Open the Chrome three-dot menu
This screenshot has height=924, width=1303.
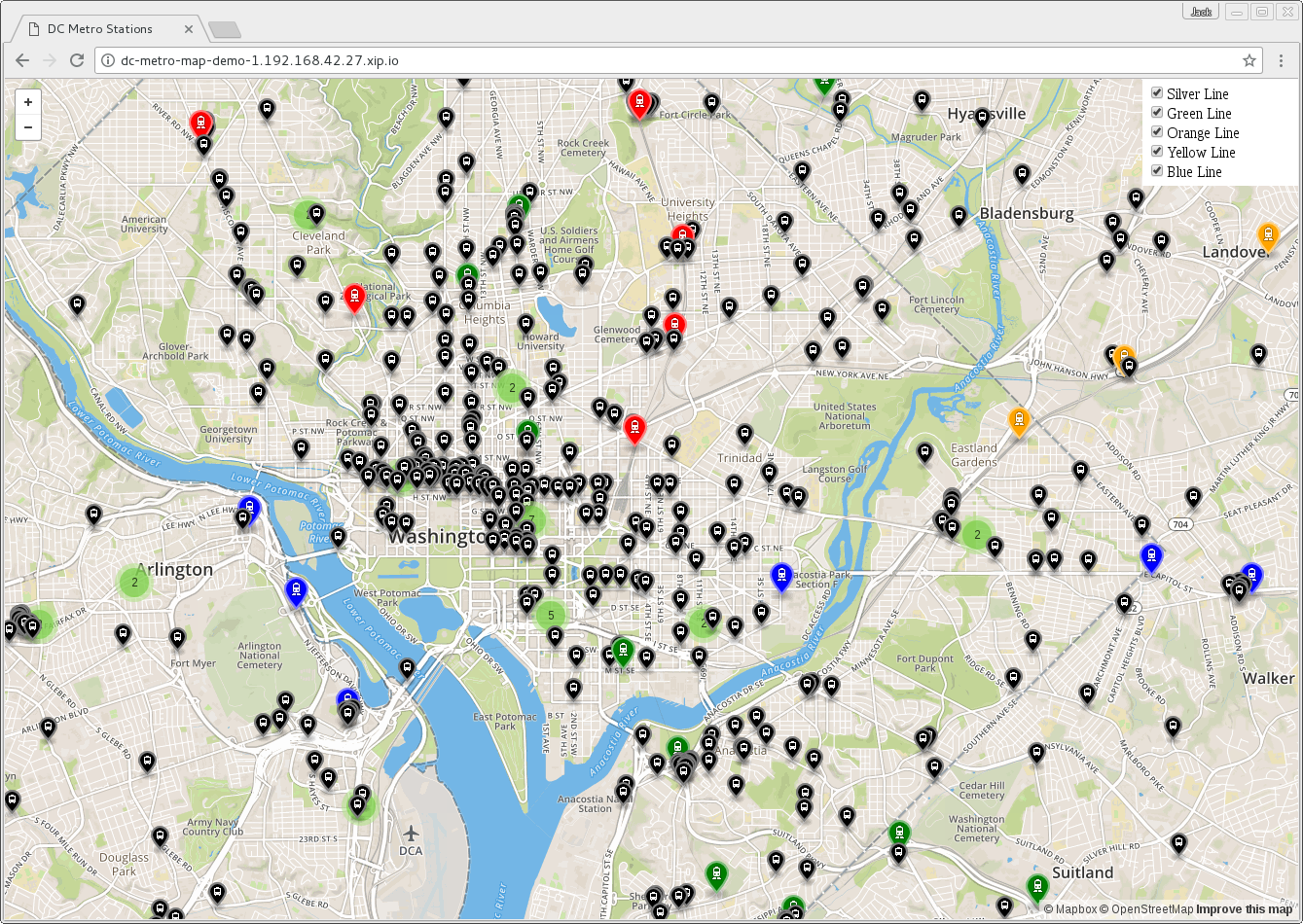[x=1281, y=60]
